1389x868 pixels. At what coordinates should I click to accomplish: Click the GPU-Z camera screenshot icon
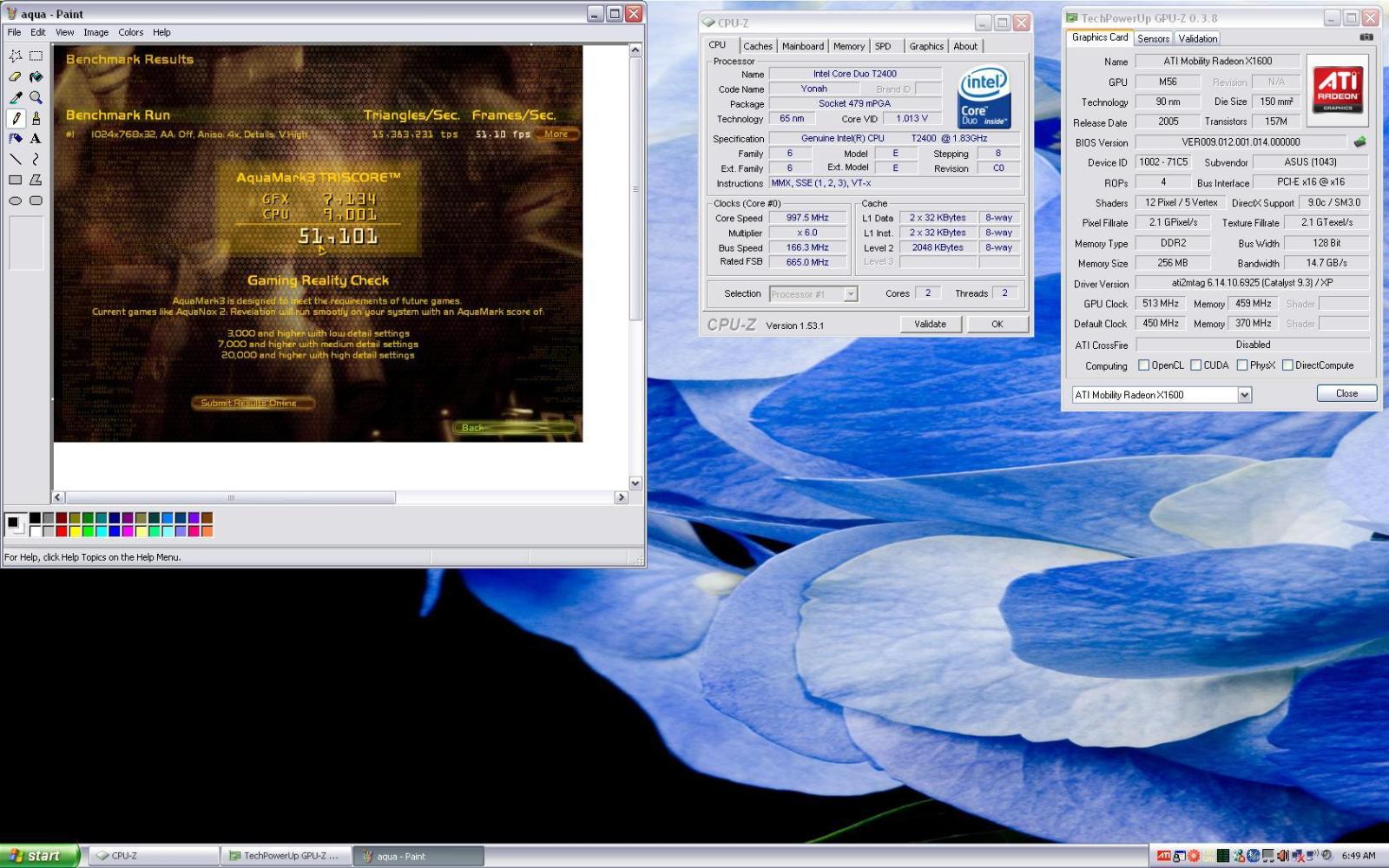pos(1366,37)
